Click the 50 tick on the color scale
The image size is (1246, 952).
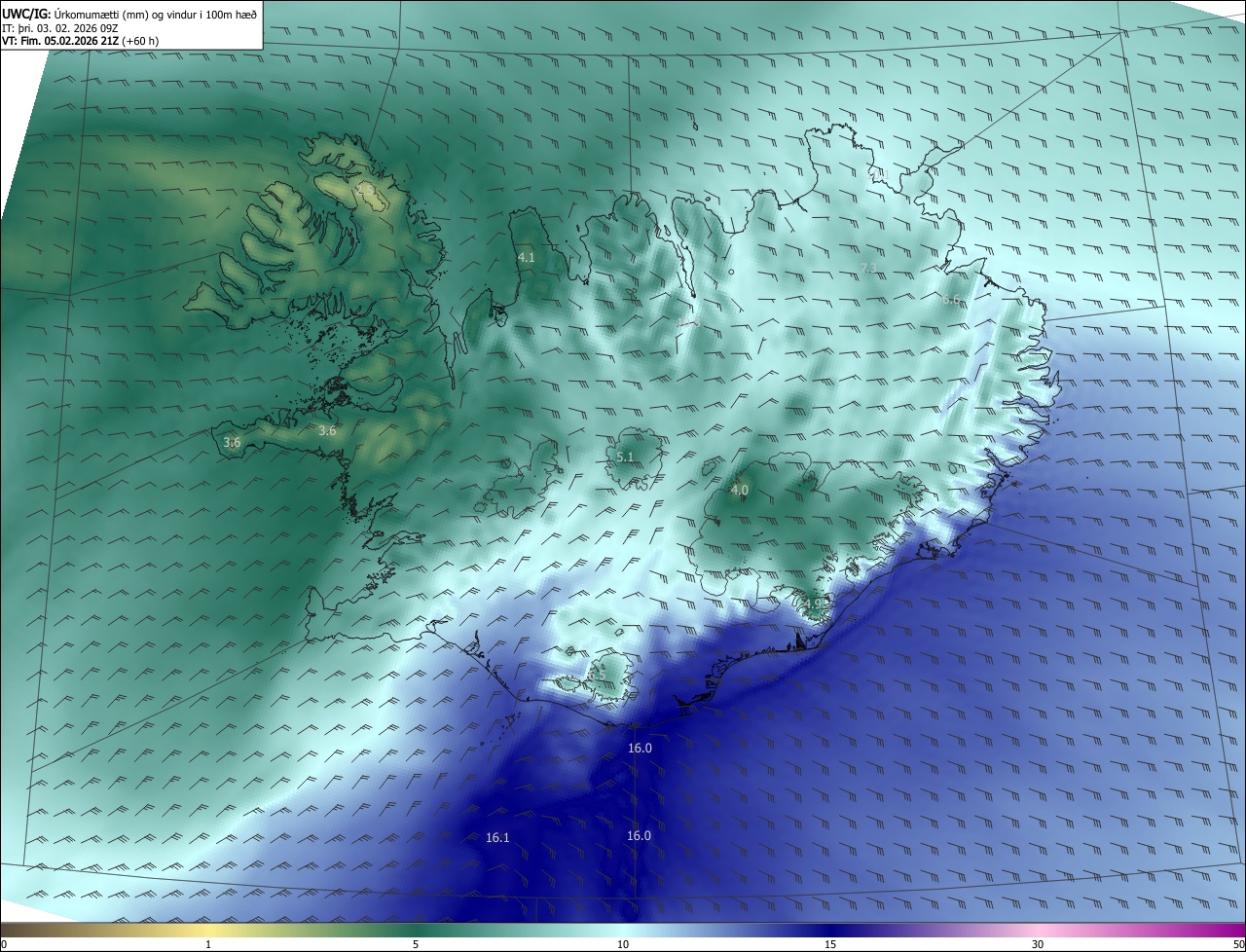1238,945
